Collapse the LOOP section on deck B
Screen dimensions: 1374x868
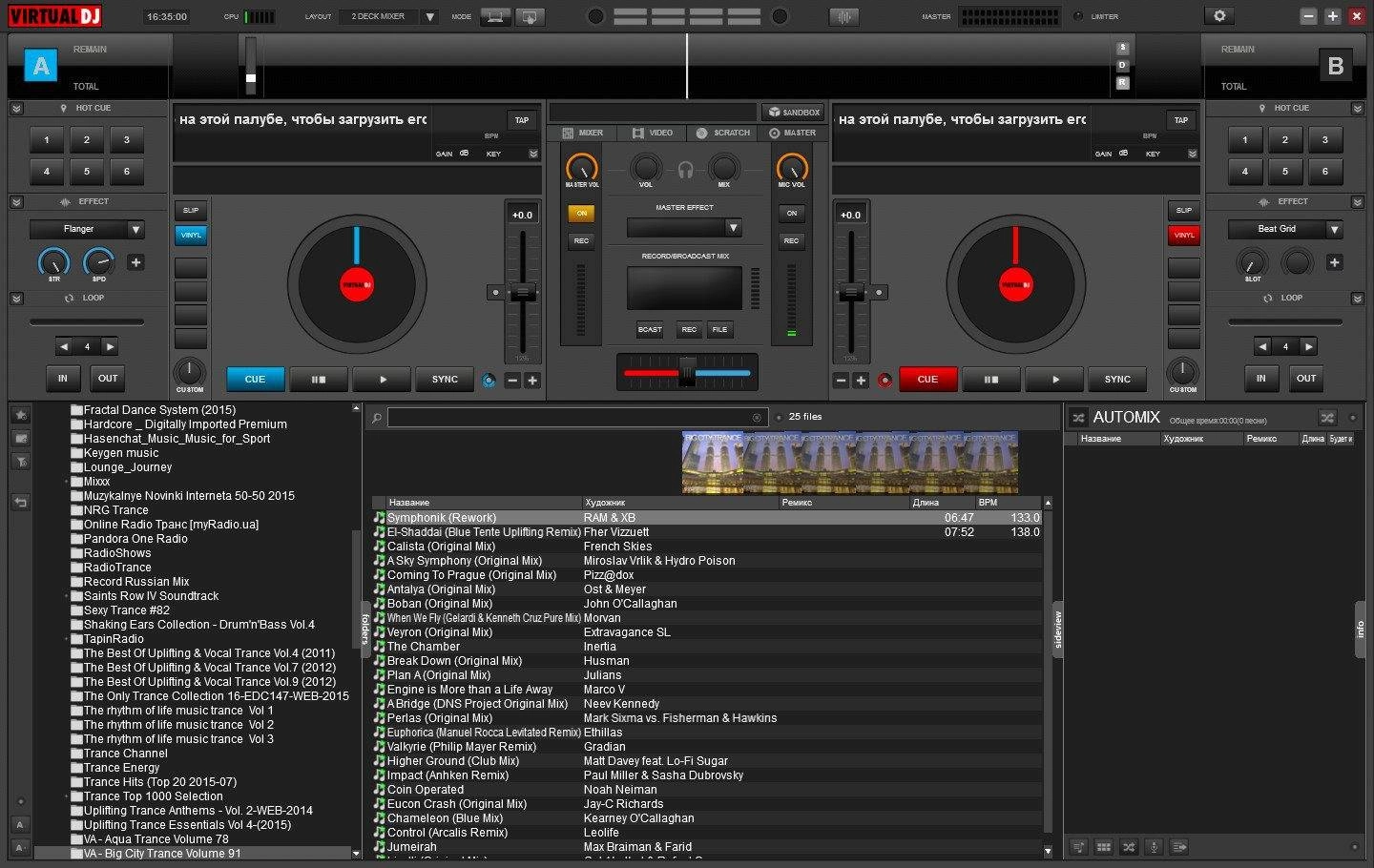coord(1358,299)
